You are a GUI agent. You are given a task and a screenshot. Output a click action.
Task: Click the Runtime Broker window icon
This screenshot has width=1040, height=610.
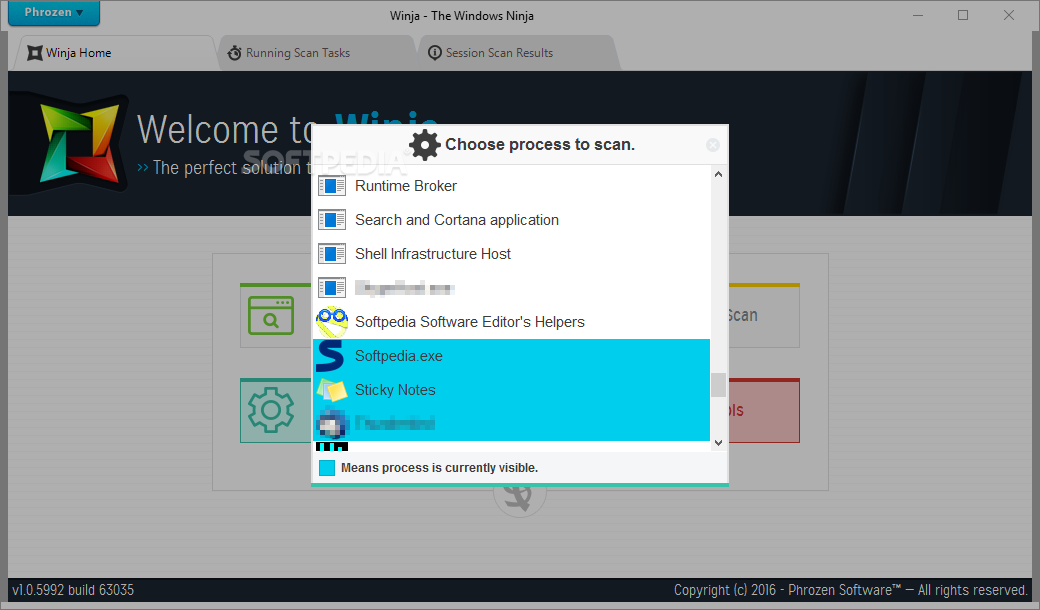tap(332, 186)
